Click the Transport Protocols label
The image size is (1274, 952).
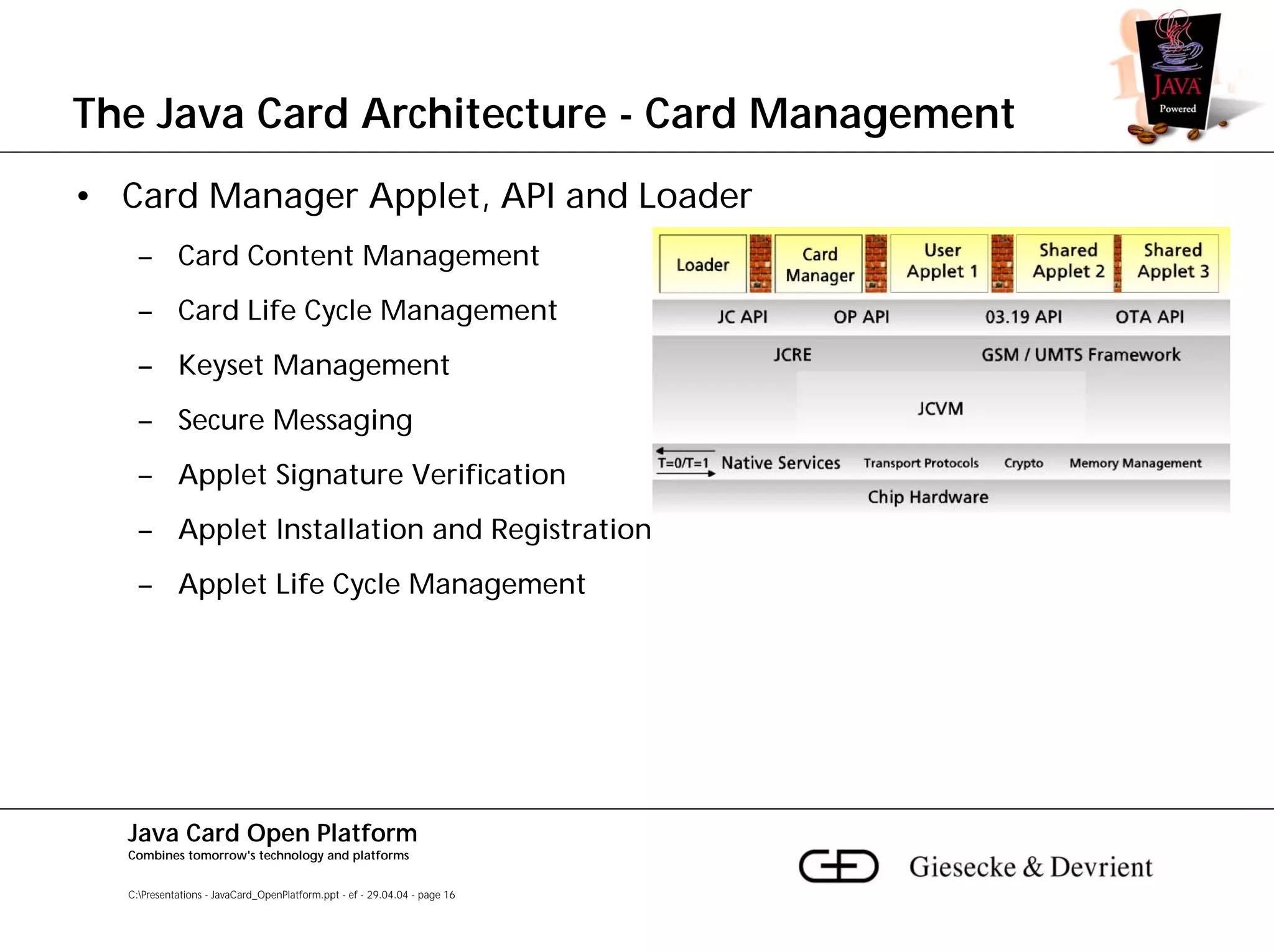(921, 463)
